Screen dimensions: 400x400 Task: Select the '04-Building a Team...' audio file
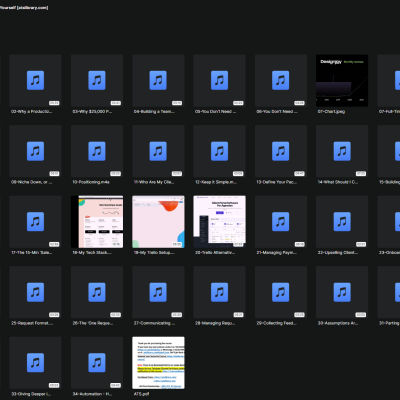coord(158,81)
